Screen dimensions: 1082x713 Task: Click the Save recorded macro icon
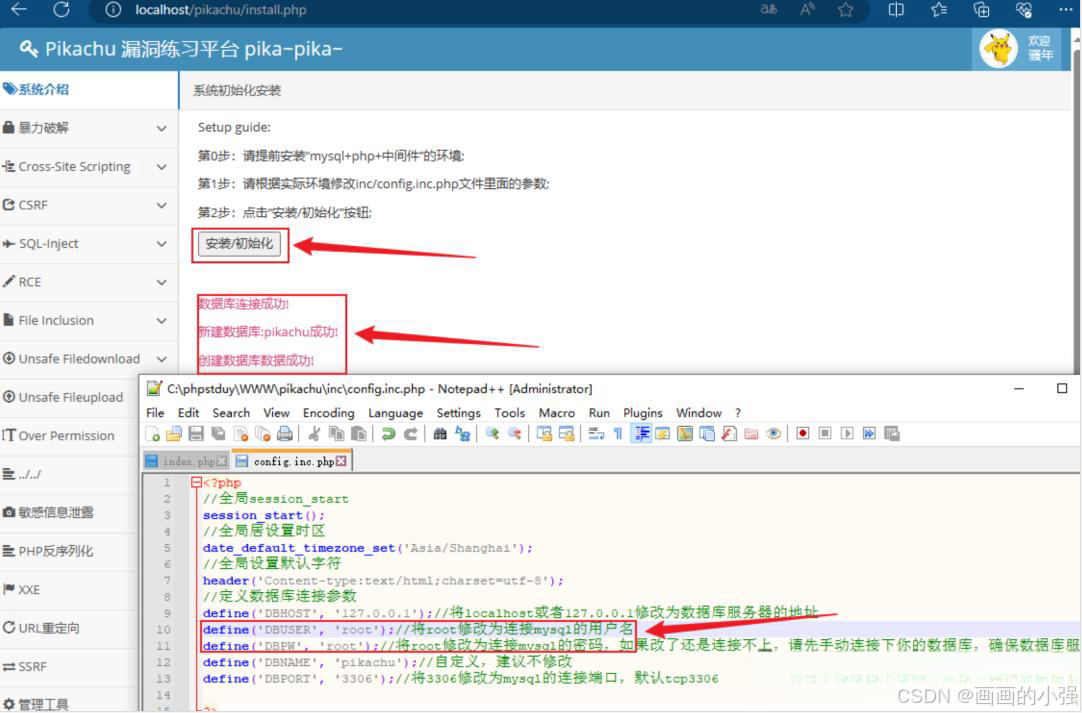pyautogui.click(x=892, y=433)
